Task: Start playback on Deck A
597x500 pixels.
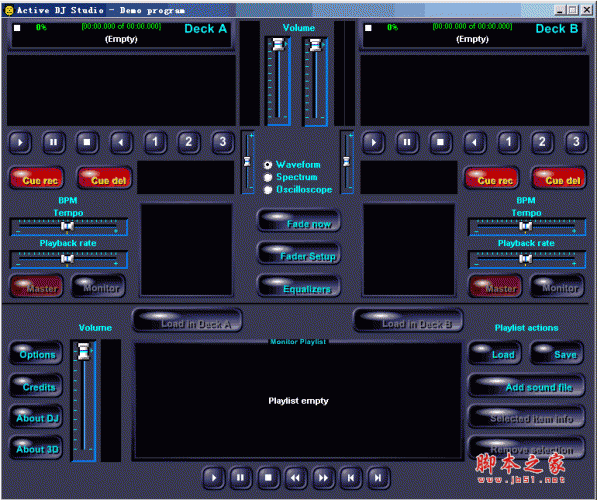Action: point(20,142)
